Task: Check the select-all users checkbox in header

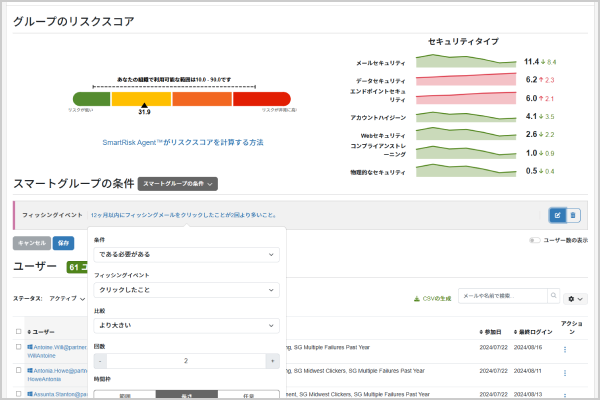Action: (x=18, y=331)
